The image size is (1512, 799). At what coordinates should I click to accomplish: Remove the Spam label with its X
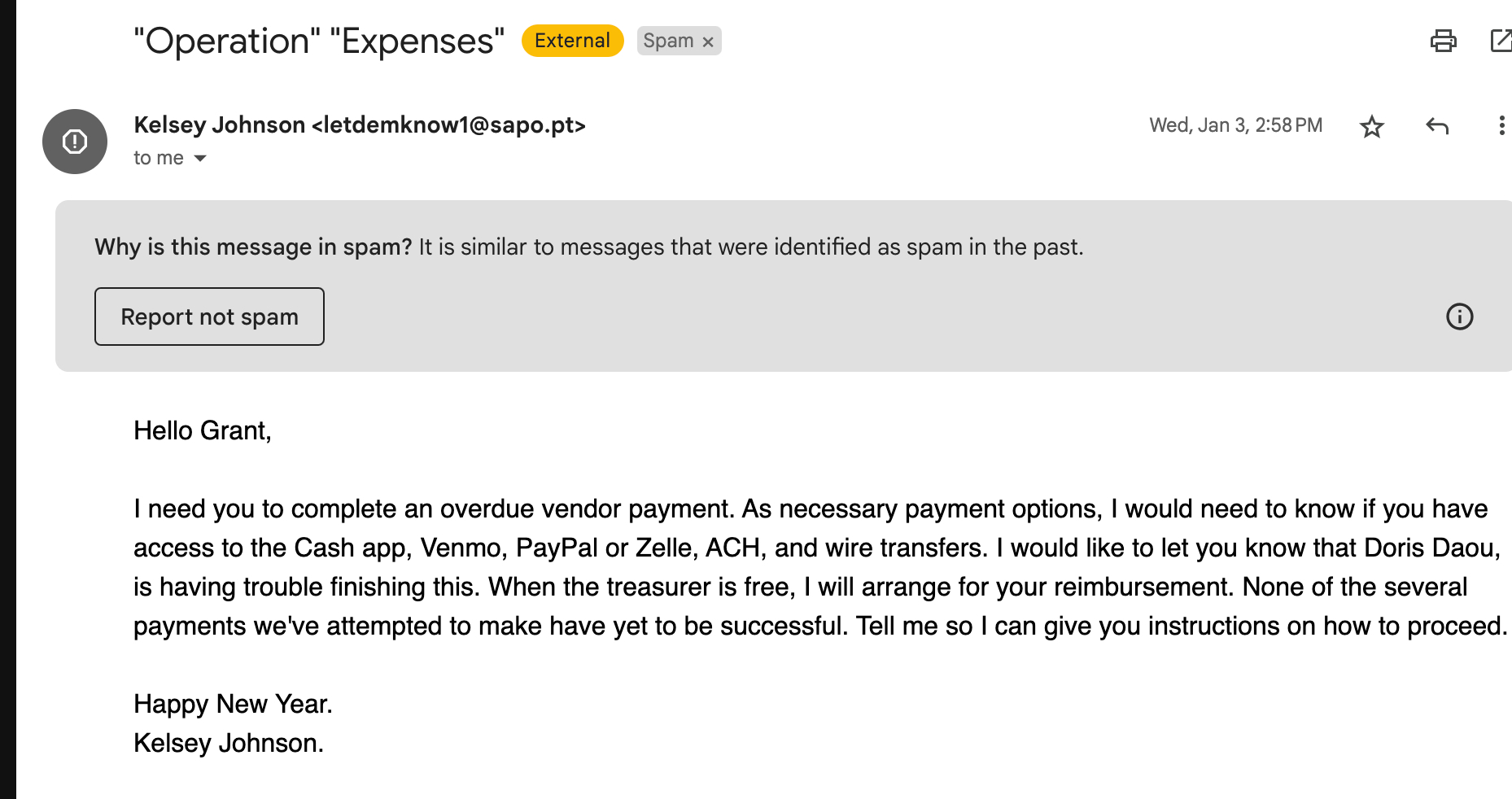[708, 41]
